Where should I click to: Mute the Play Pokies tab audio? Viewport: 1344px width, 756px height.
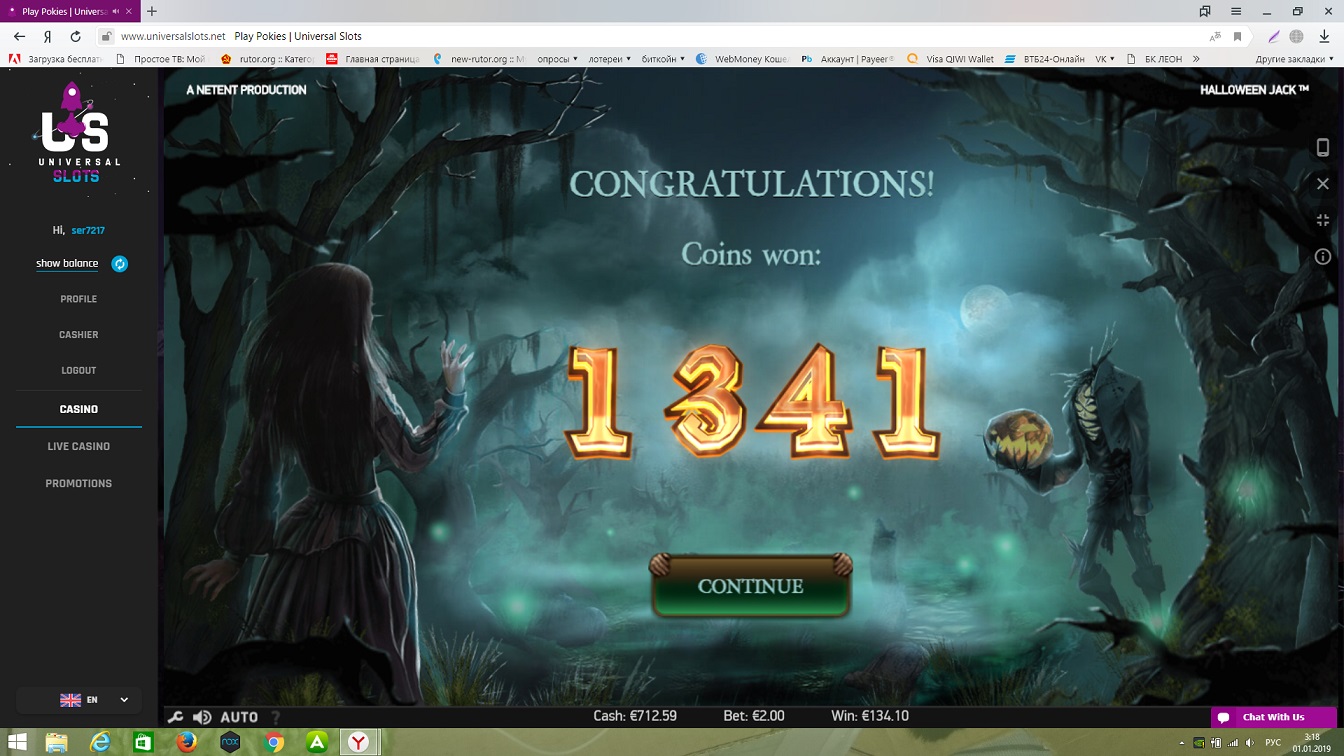116,11
